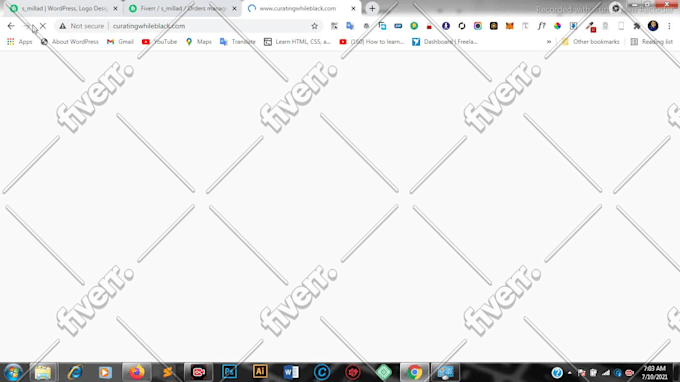Open Illustrator from the taskbar
This screenshot has width=680, height=382.
pos(260,372)
